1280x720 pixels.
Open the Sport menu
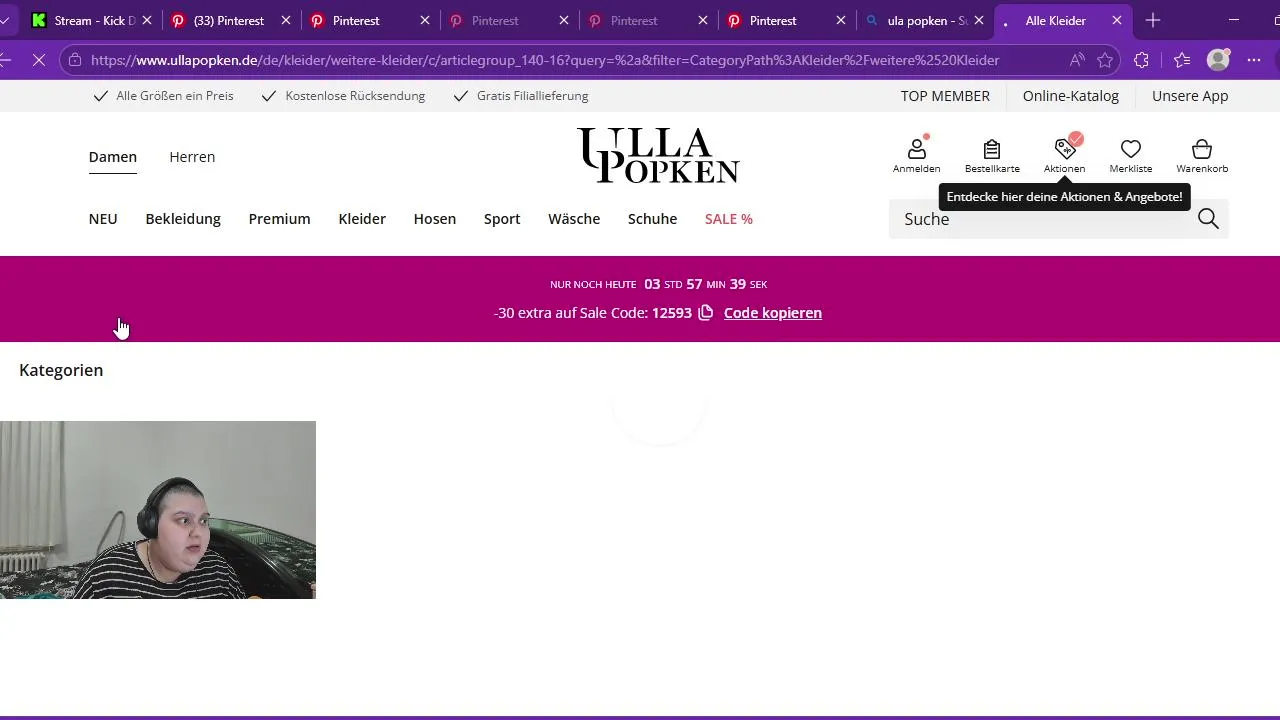[x=502, y=219]
